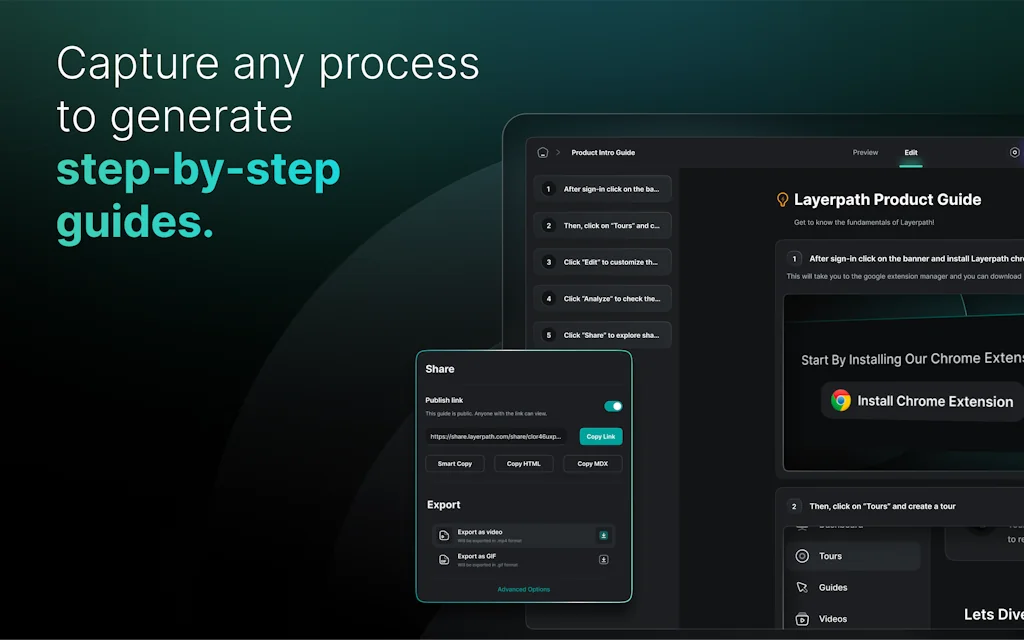The image size is (1024, 640).
Task: Expand Advanced Options in the Share panel
Action: pos(524,589)
